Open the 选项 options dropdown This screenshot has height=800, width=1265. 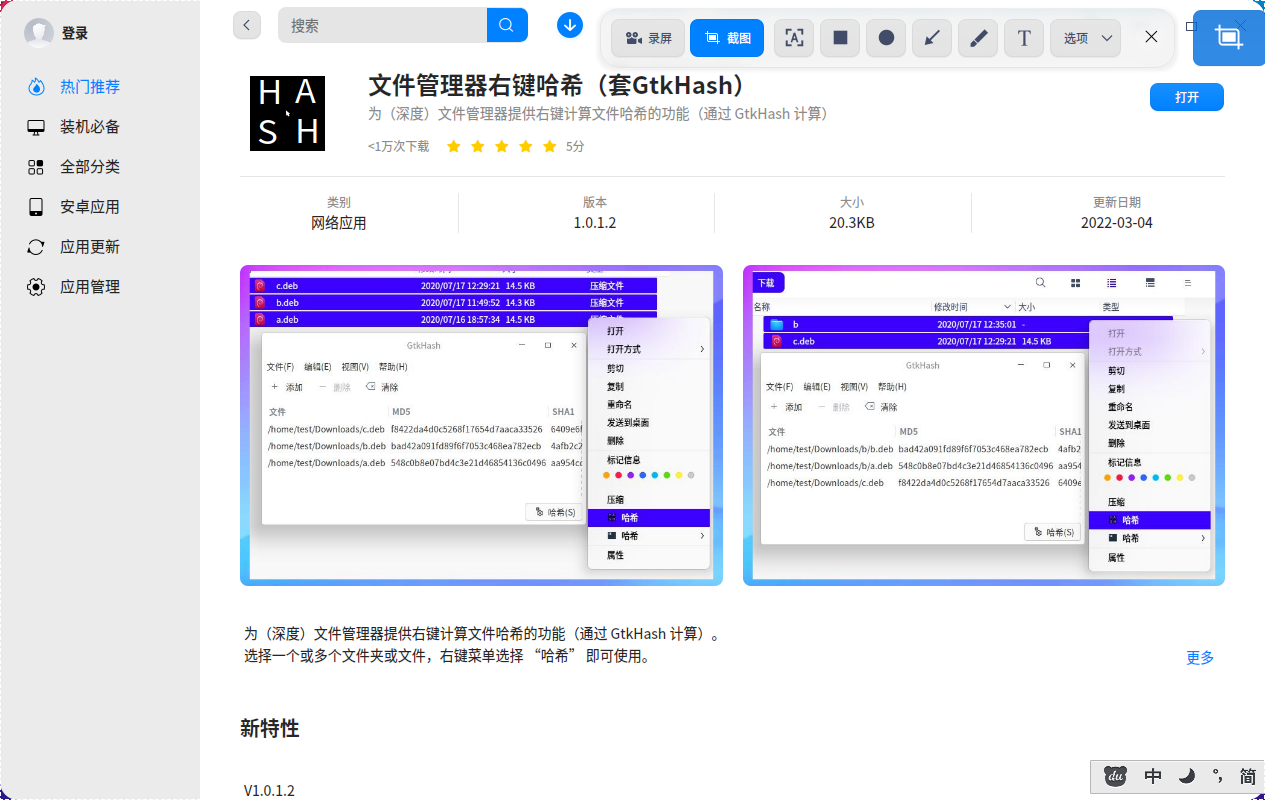1085,37
